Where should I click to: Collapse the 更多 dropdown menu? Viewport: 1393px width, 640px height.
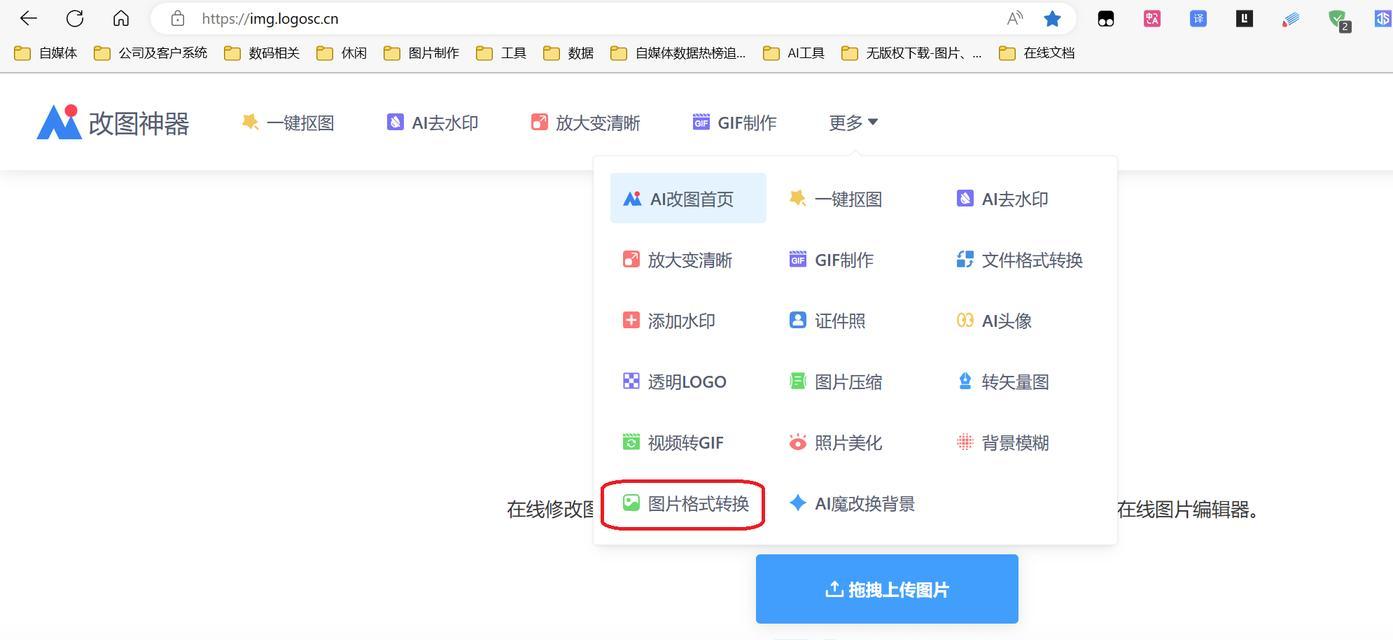(853, 122)
